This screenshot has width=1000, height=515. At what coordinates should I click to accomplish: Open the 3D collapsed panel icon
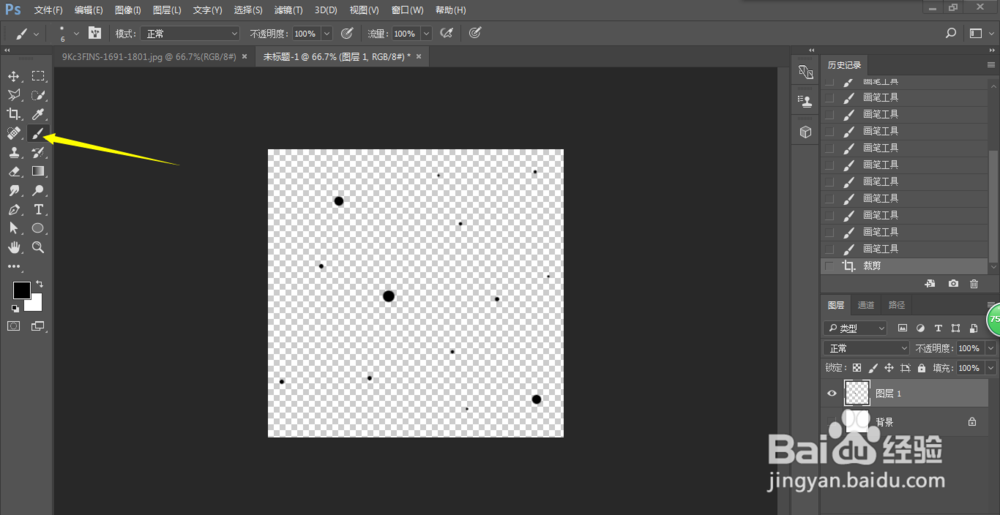[x=805, y=132]
